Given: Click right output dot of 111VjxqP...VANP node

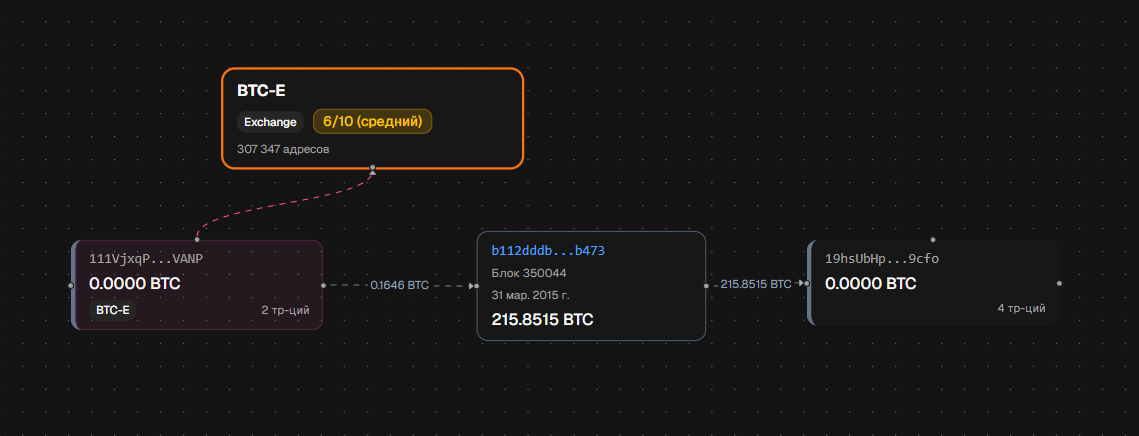Looking at the screenshot, I should 324,286.
